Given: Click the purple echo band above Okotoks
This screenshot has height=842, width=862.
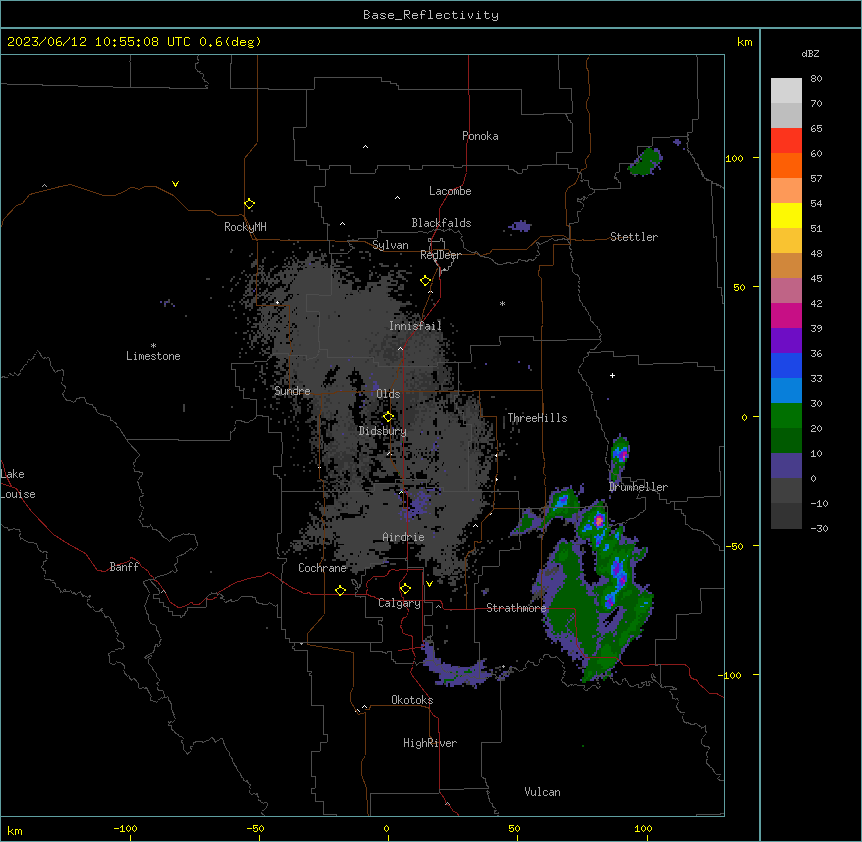Looking at the screenshot, I should pos(455,668).
